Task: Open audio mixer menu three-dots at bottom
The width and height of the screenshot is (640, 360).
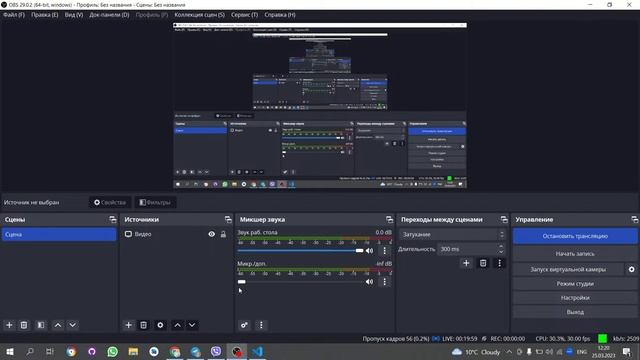Action: (261, 325)
